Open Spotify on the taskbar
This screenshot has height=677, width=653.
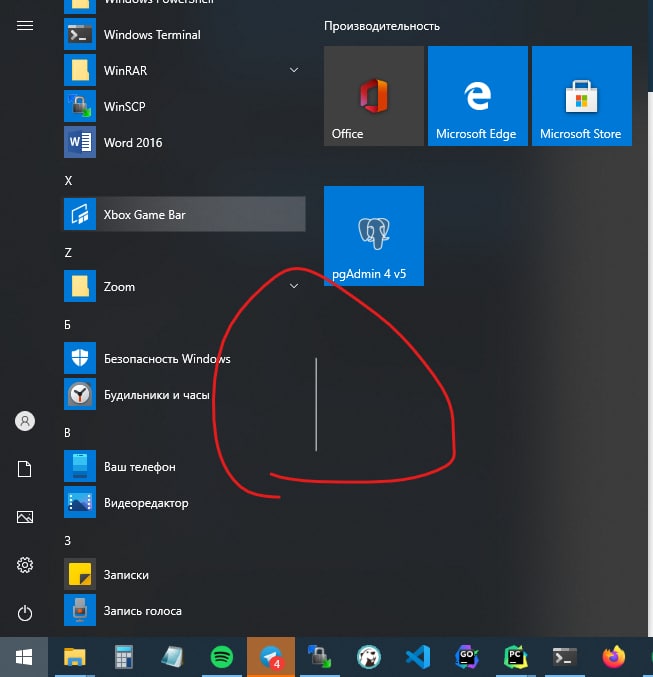point(222,657)
